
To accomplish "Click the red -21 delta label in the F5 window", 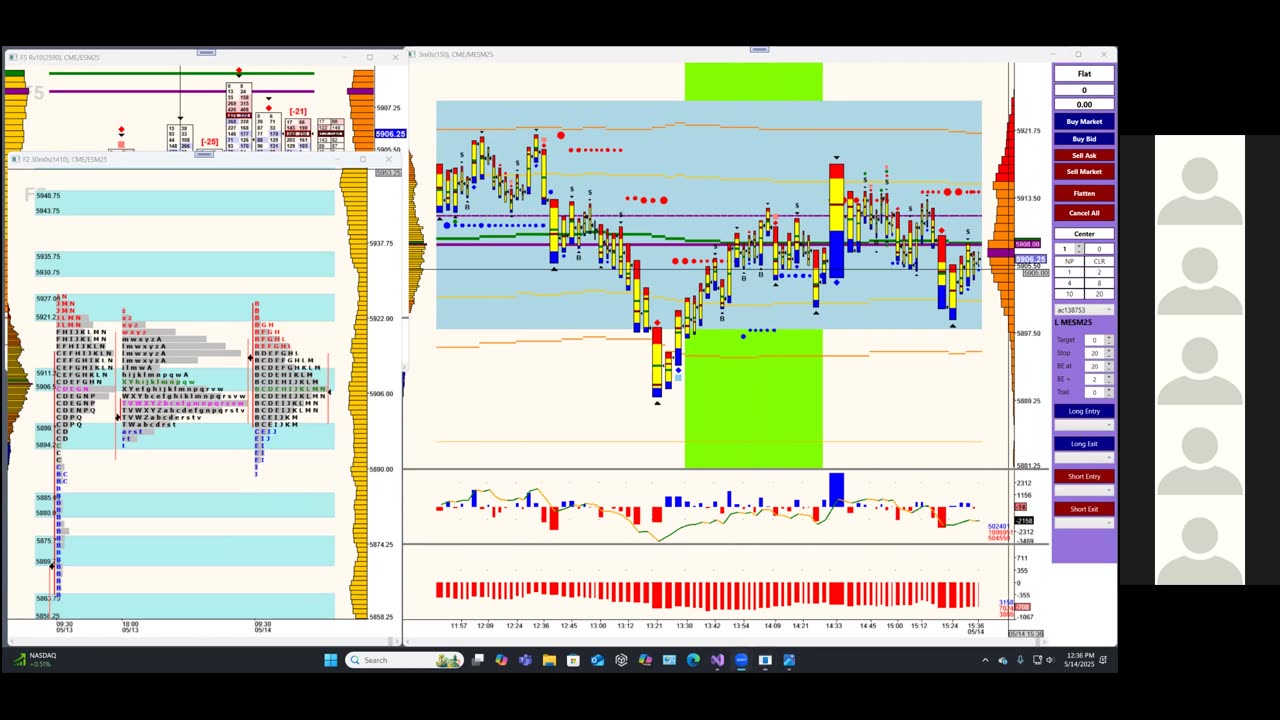I will [298, 112].
